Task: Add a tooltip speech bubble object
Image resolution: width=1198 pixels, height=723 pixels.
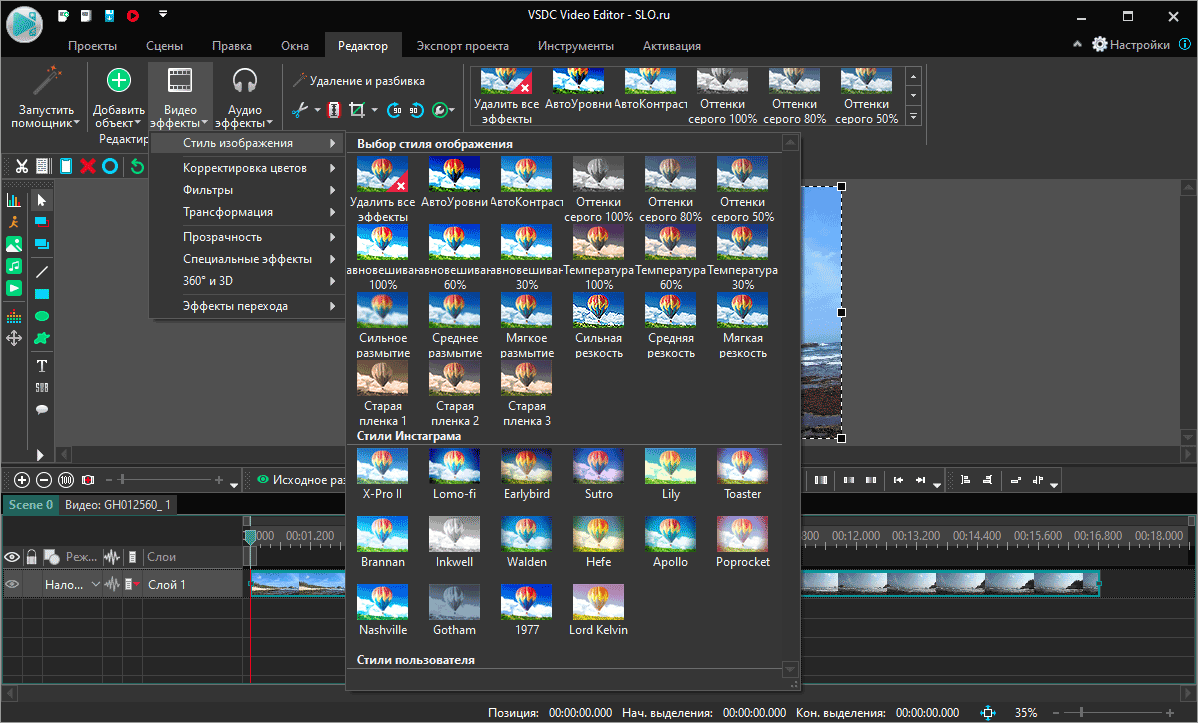Action: point(42,410)
